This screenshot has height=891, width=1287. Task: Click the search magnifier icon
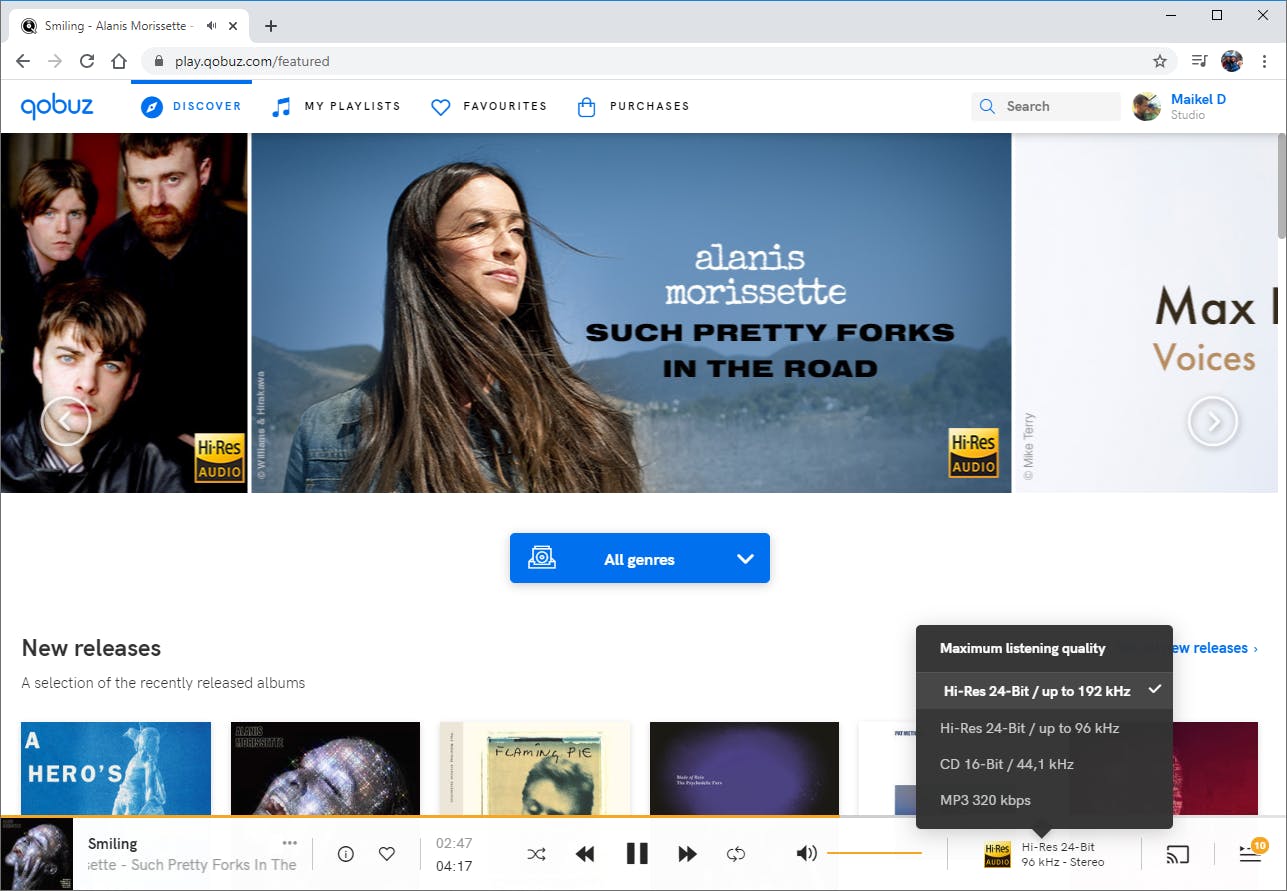[x=988, y=106]
